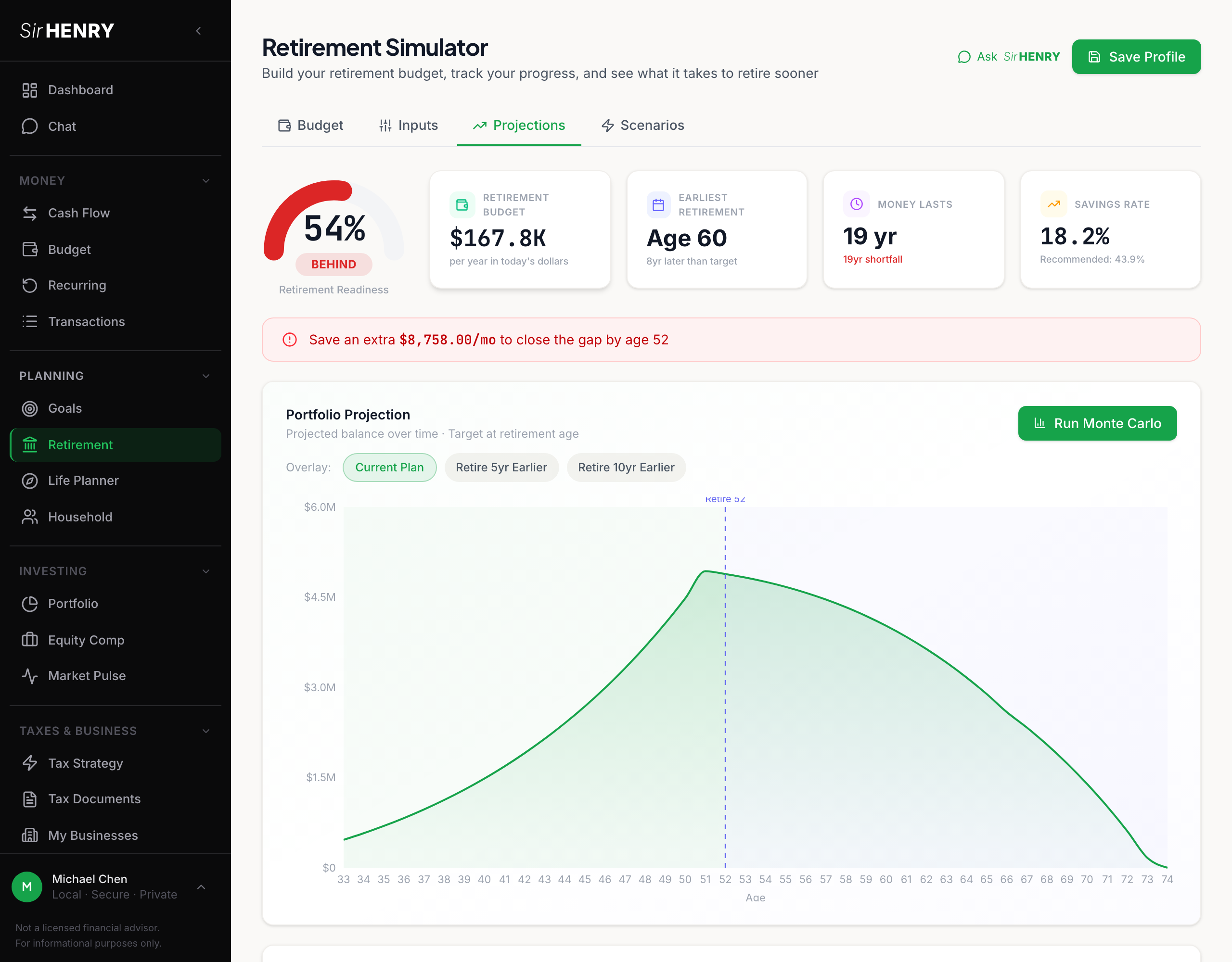The height and width of the screenshot is (962, 1232).
Task: Collapse the MONEY section chevron
Action: (206, 181)
